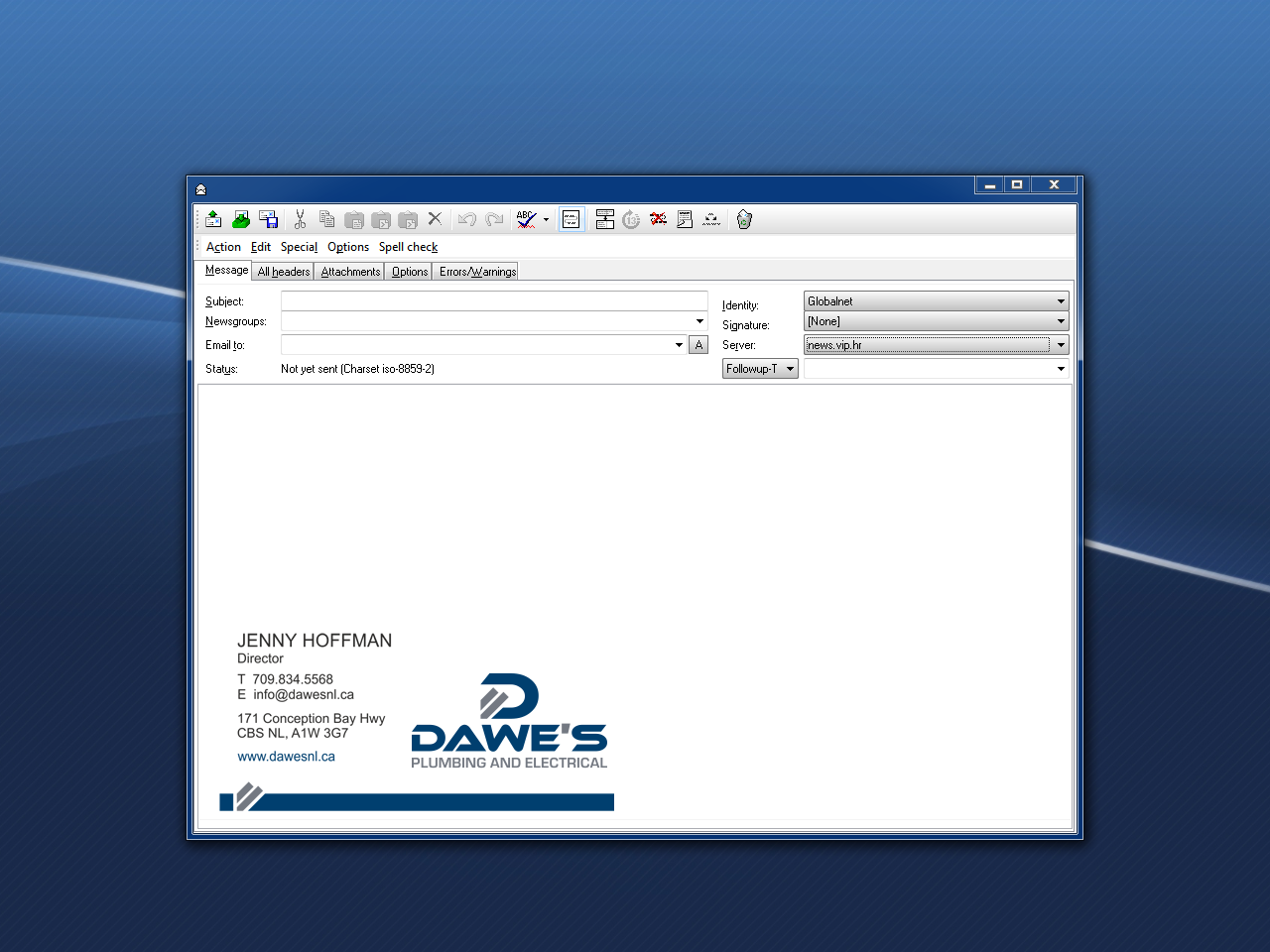Click the www.dawesnl.ca link in the signature
The height and width of the screenshot is (952, 1270).
286,757
